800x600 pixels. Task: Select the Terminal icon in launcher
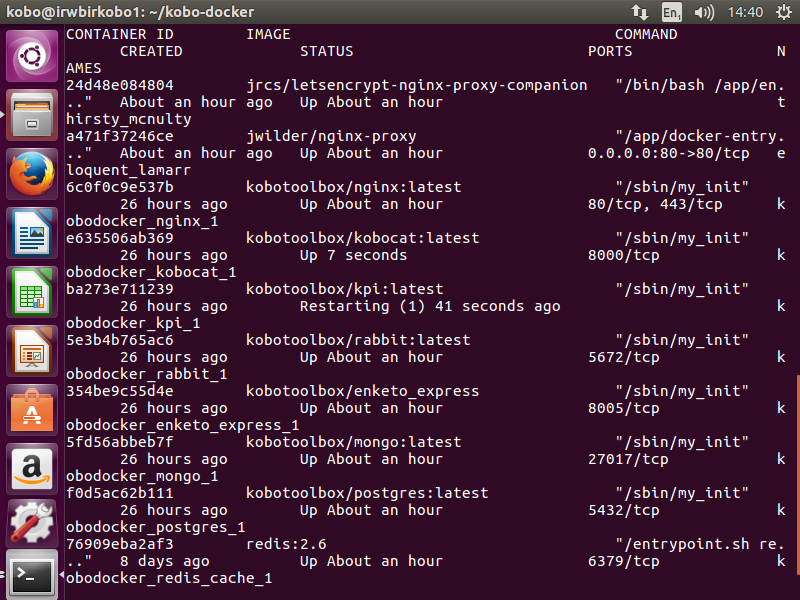point(32,577)
